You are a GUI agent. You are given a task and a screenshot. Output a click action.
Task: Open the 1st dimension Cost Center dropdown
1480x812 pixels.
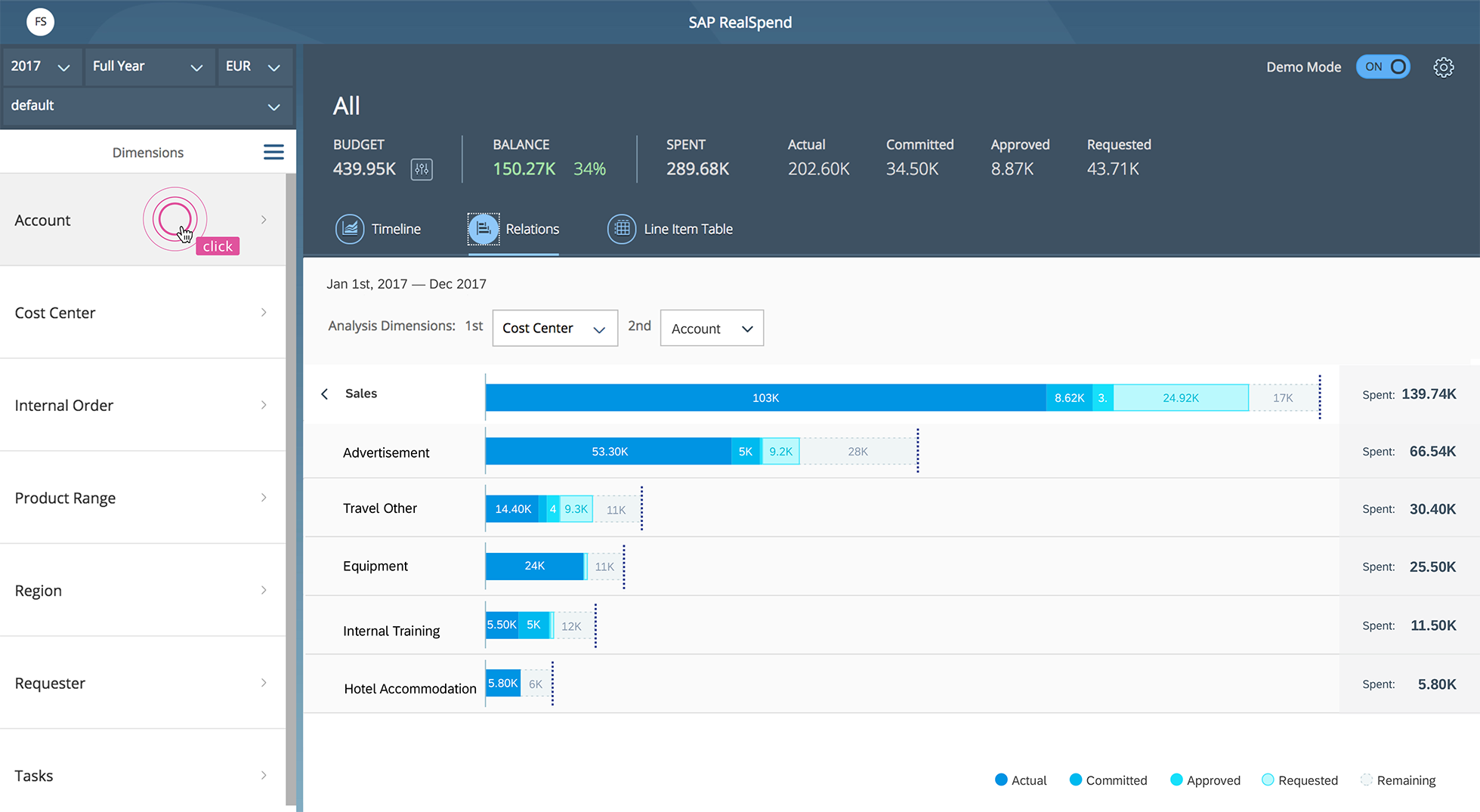(x=555, y=328)
